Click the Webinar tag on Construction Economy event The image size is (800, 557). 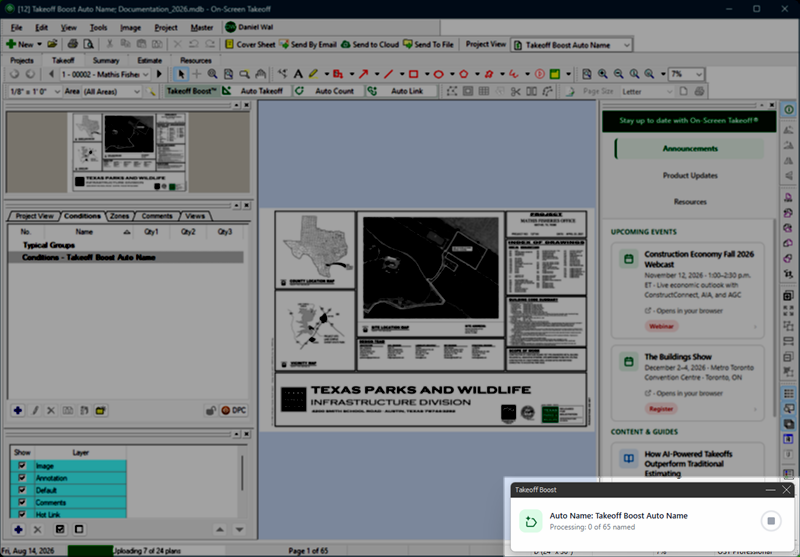pos(661,326)
